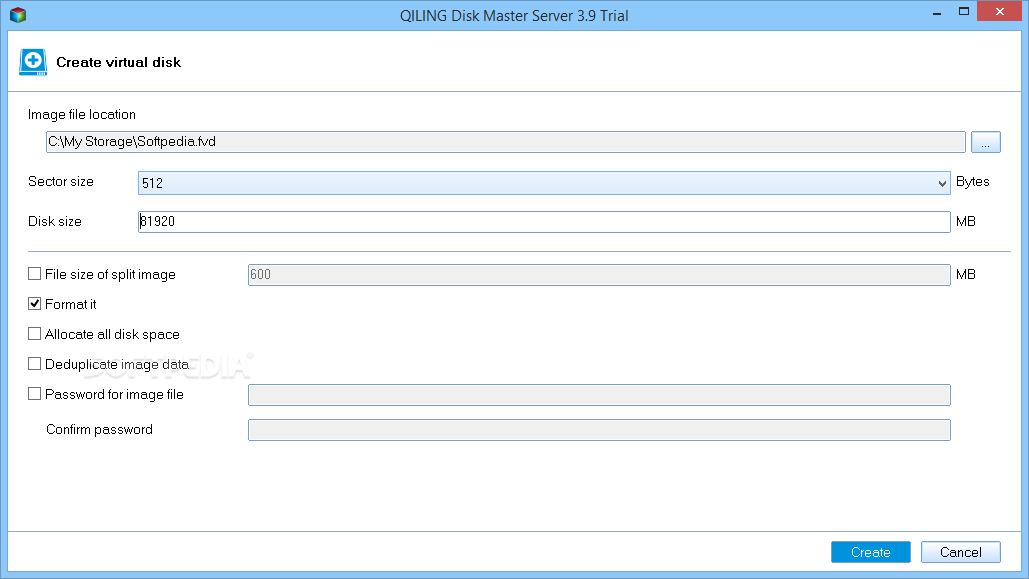Minimize the QILING Disk Master window

click(x=937, y=12)
